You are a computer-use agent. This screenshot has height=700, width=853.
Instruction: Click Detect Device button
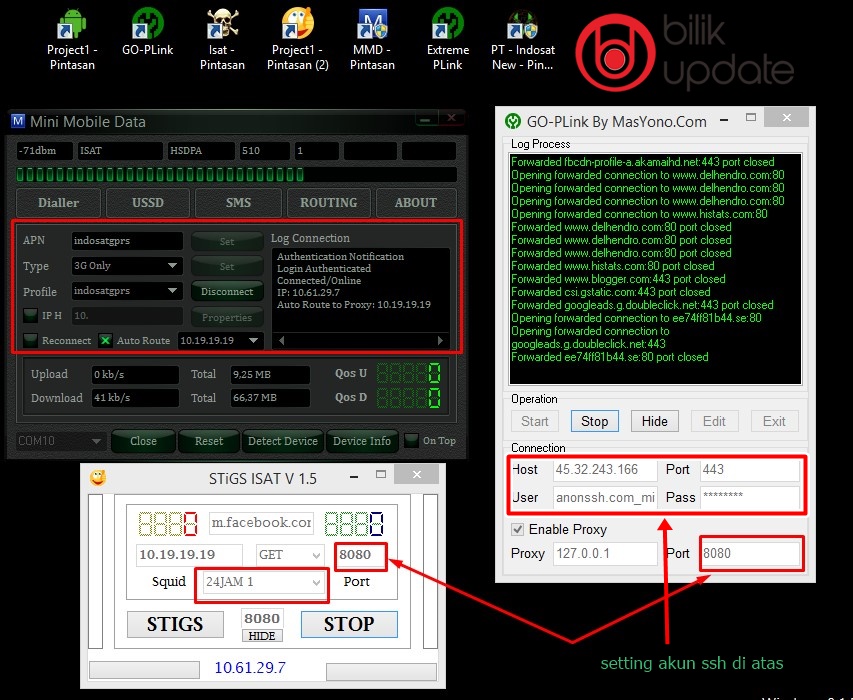282,441
